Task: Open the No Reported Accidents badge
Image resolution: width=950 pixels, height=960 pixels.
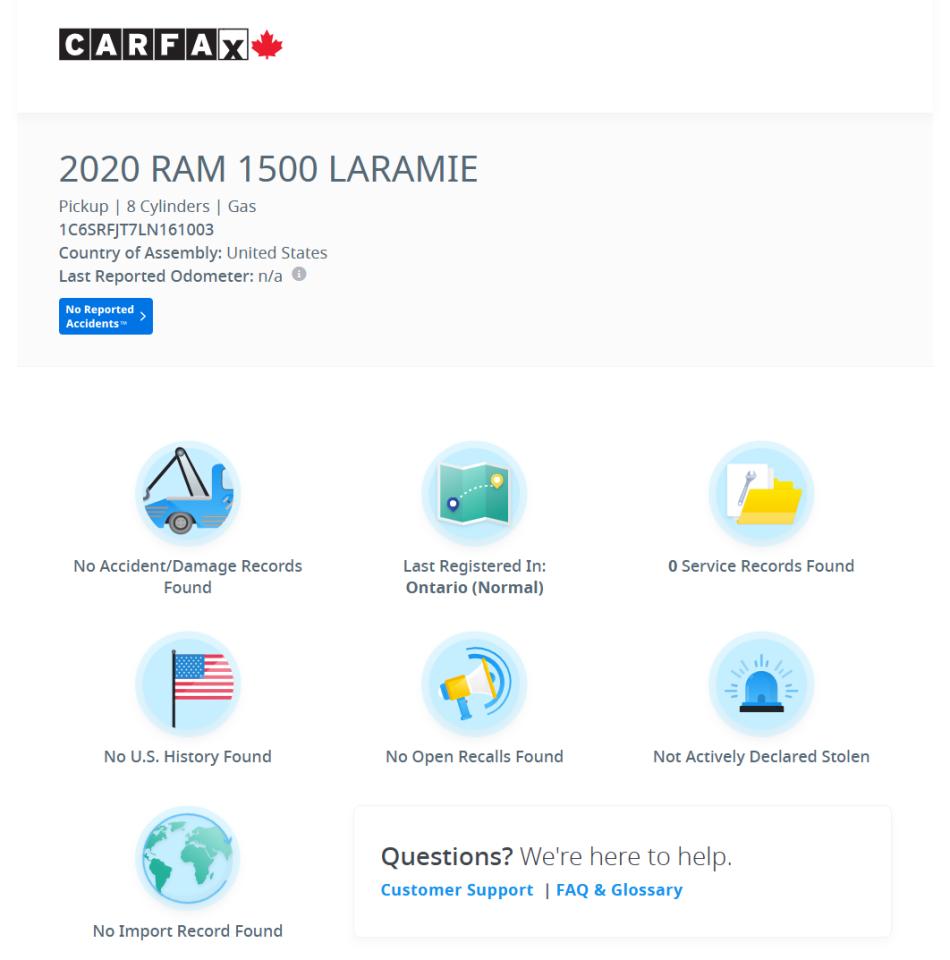Action: 99,316
